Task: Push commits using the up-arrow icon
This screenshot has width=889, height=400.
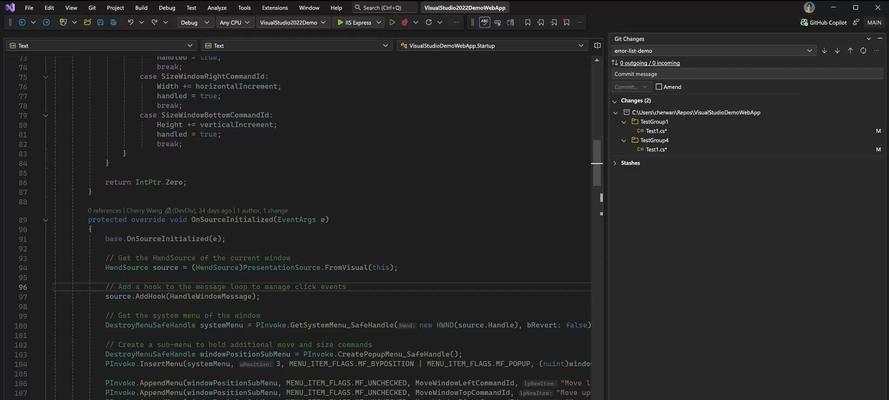Action: point(850,50)
